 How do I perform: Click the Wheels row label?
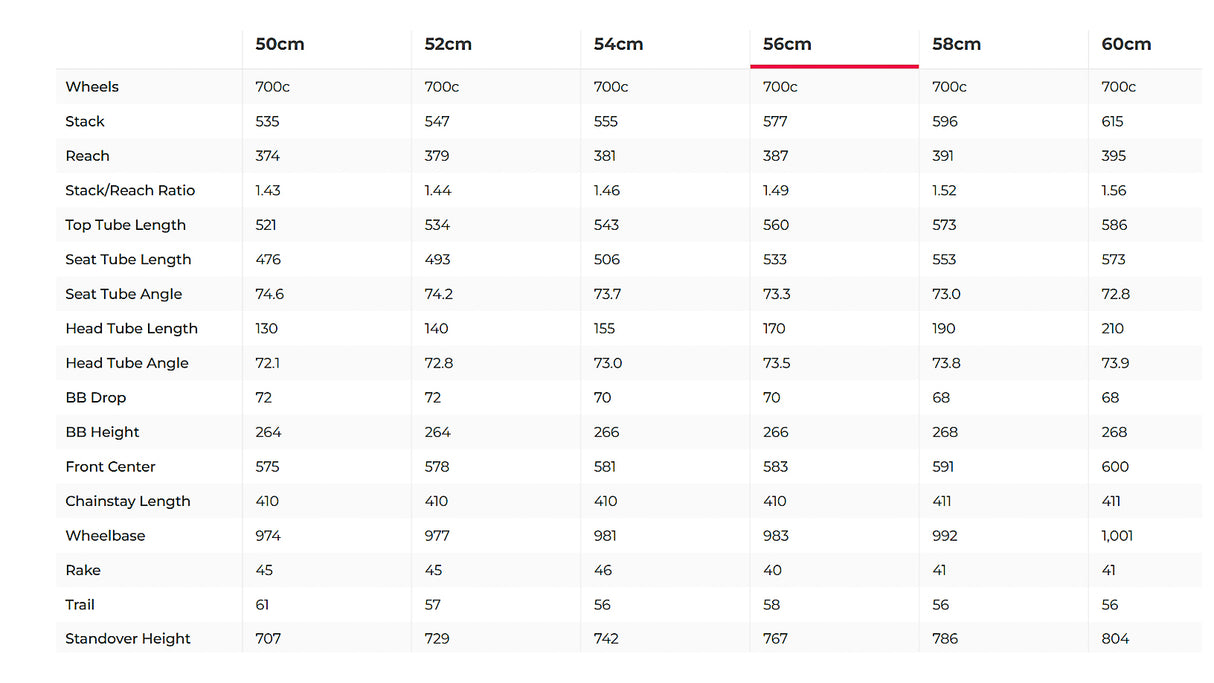tap(92, 87)
